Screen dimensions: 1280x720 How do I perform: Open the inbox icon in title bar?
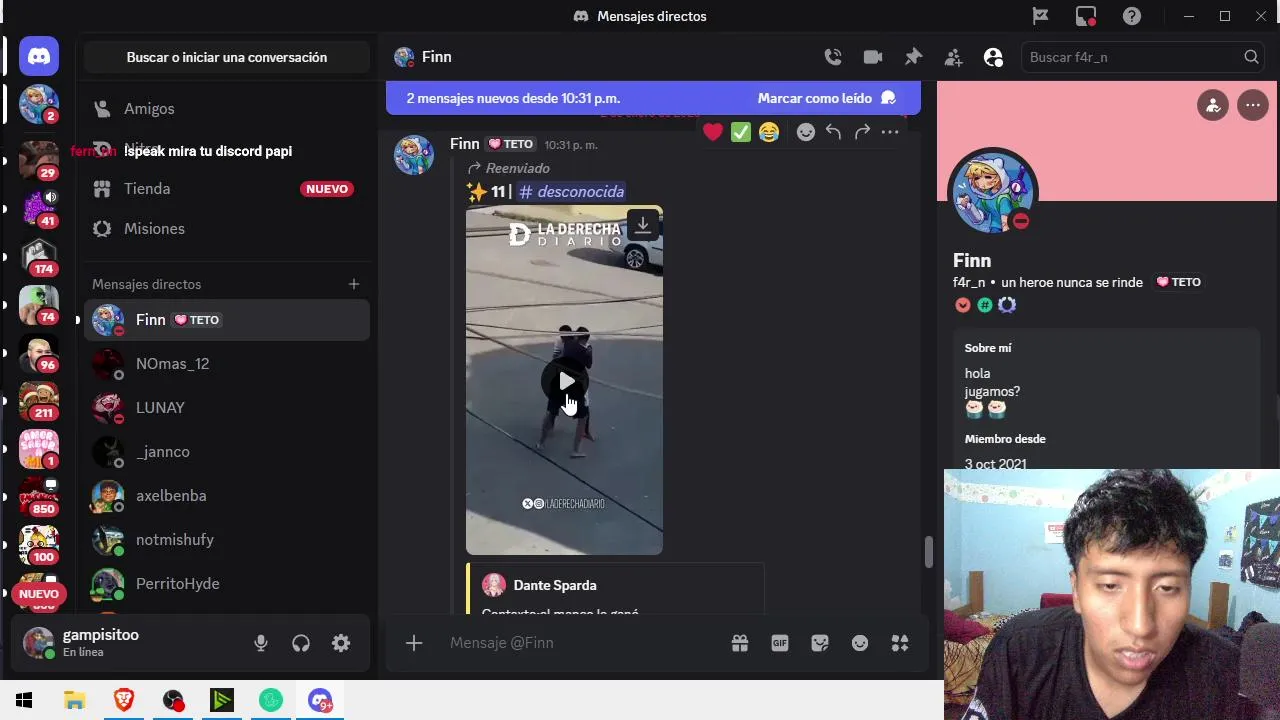coord(1086,16)
